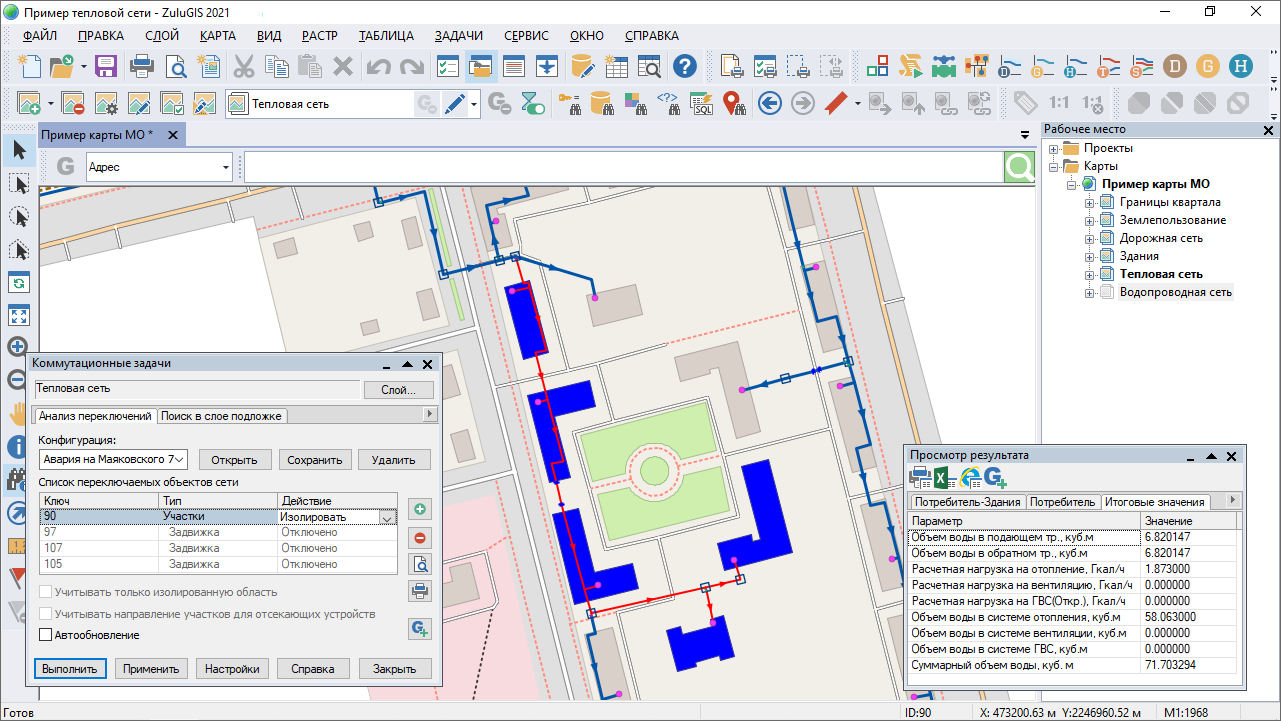Select the Pan hand tool in sidebar
The height and width of the screenshot is (721, 1281).
18,412
